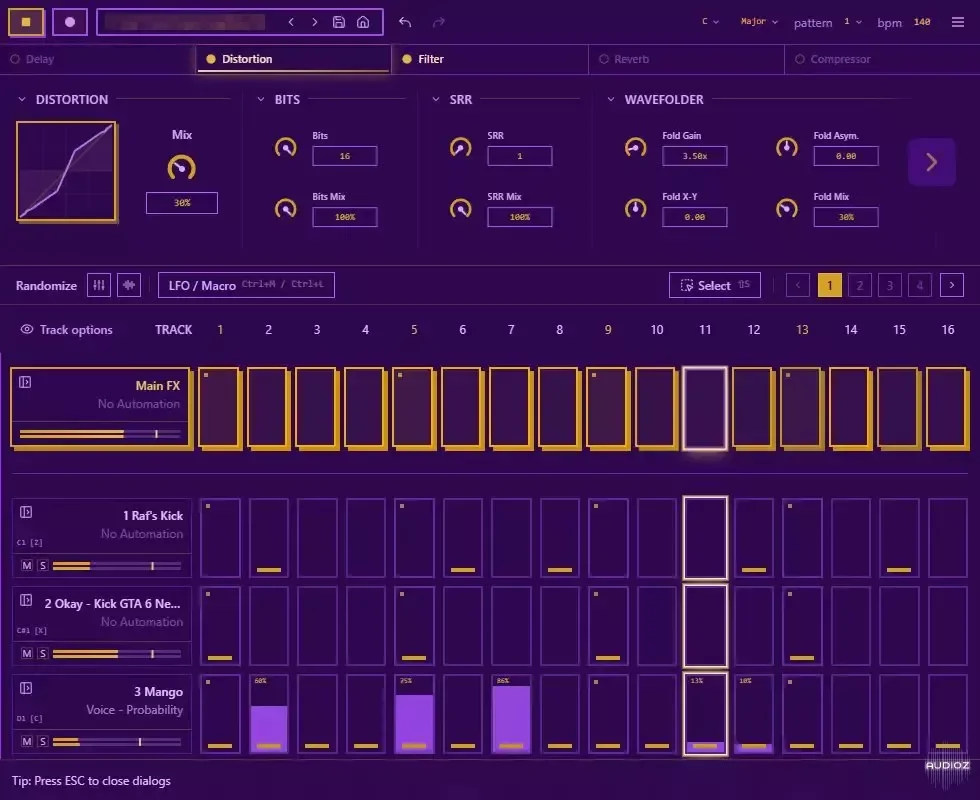Click the Bits value field 16
Image resolution: width=980 pixels, height=800 pixels.
(345, 156)
